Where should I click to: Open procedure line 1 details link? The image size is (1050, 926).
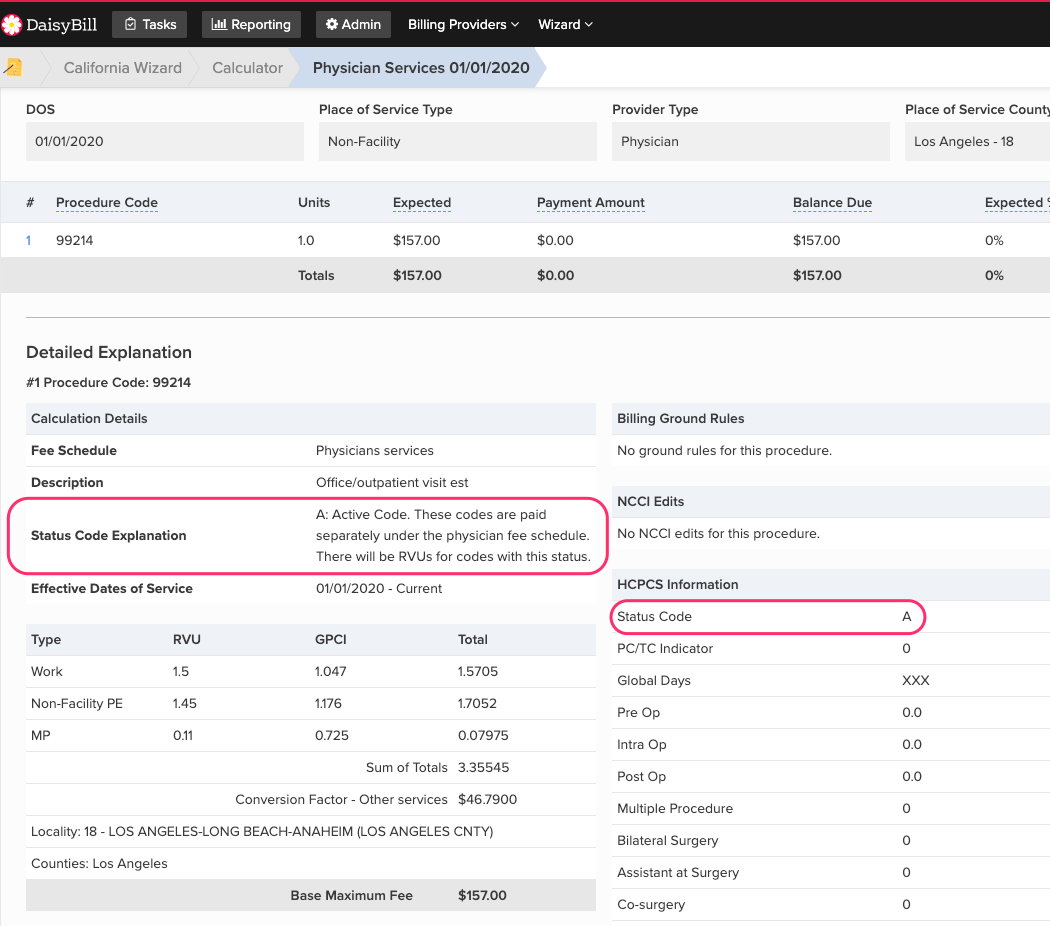coord(28,240)
